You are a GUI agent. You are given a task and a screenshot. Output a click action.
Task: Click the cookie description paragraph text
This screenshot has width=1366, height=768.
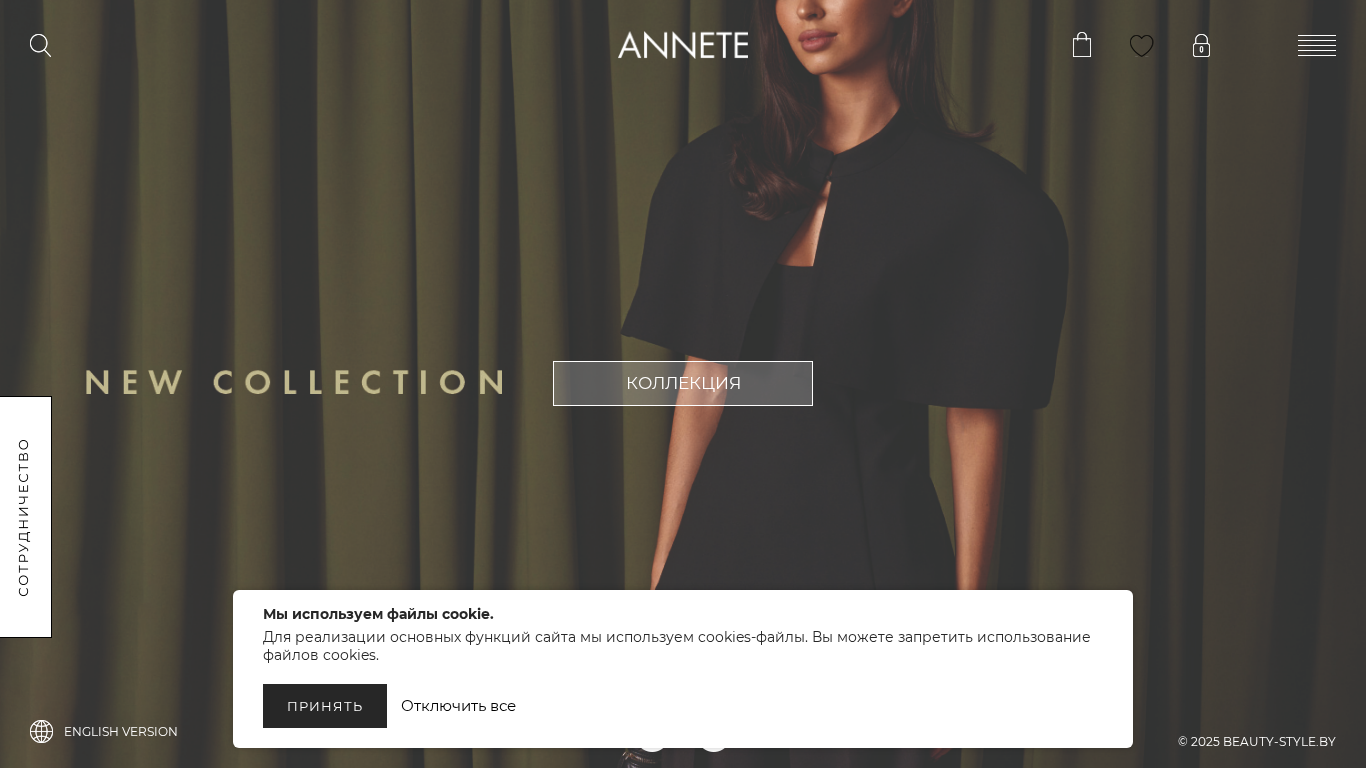(677, 646)
